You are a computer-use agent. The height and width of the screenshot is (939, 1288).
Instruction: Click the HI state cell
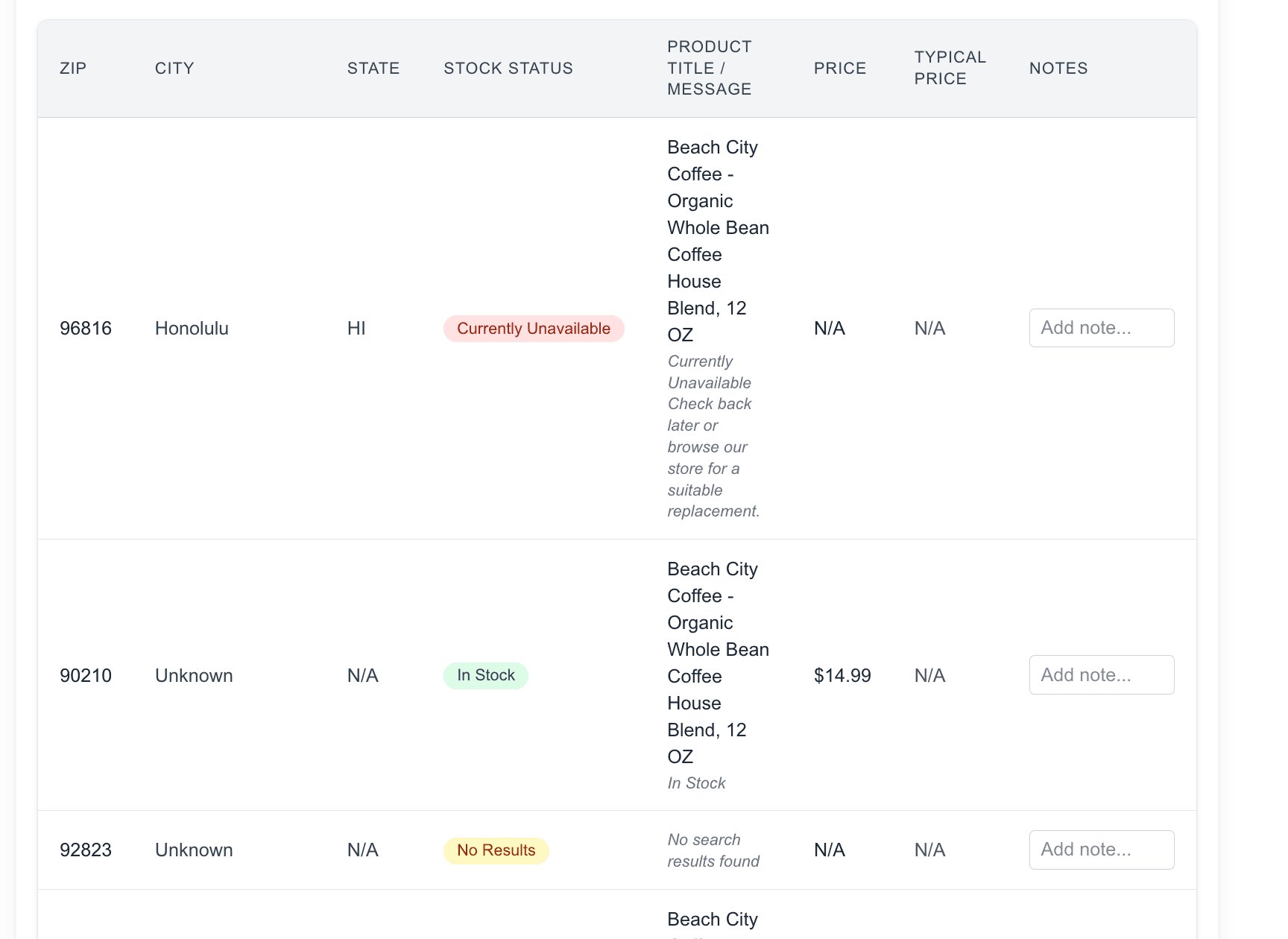pyautogui.click(x=356, y=329)
